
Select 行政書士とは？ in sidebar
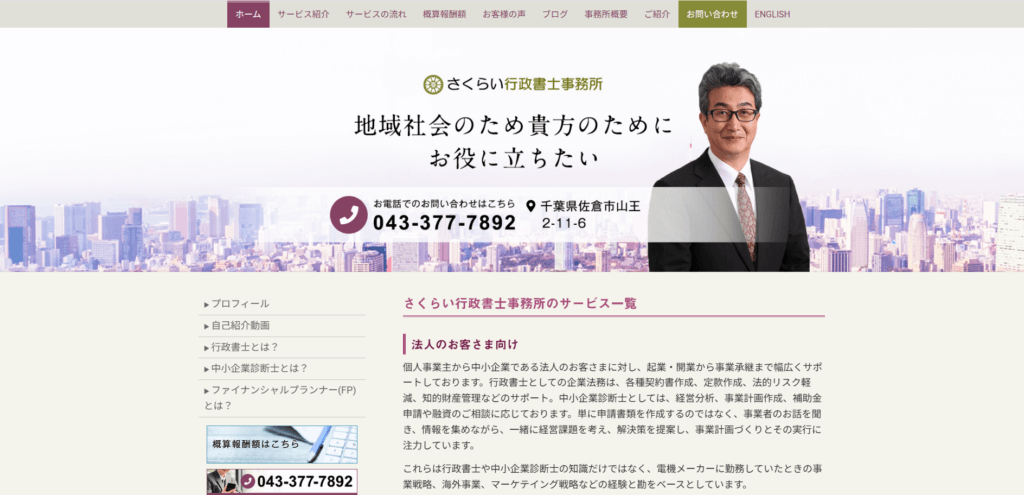246,347
